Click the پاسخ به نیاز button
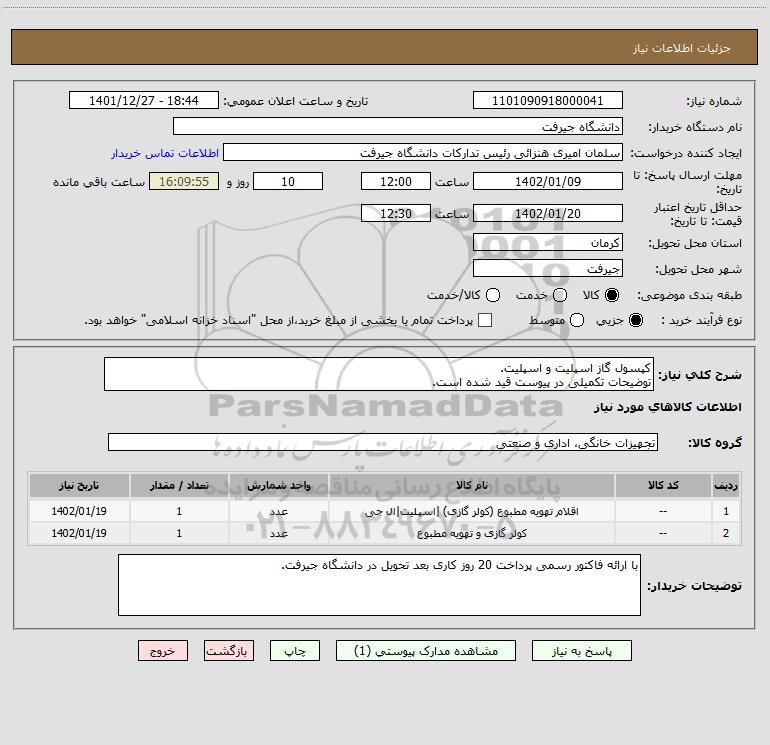The height and width of the screenshot is (745, 770). point(581,651)
